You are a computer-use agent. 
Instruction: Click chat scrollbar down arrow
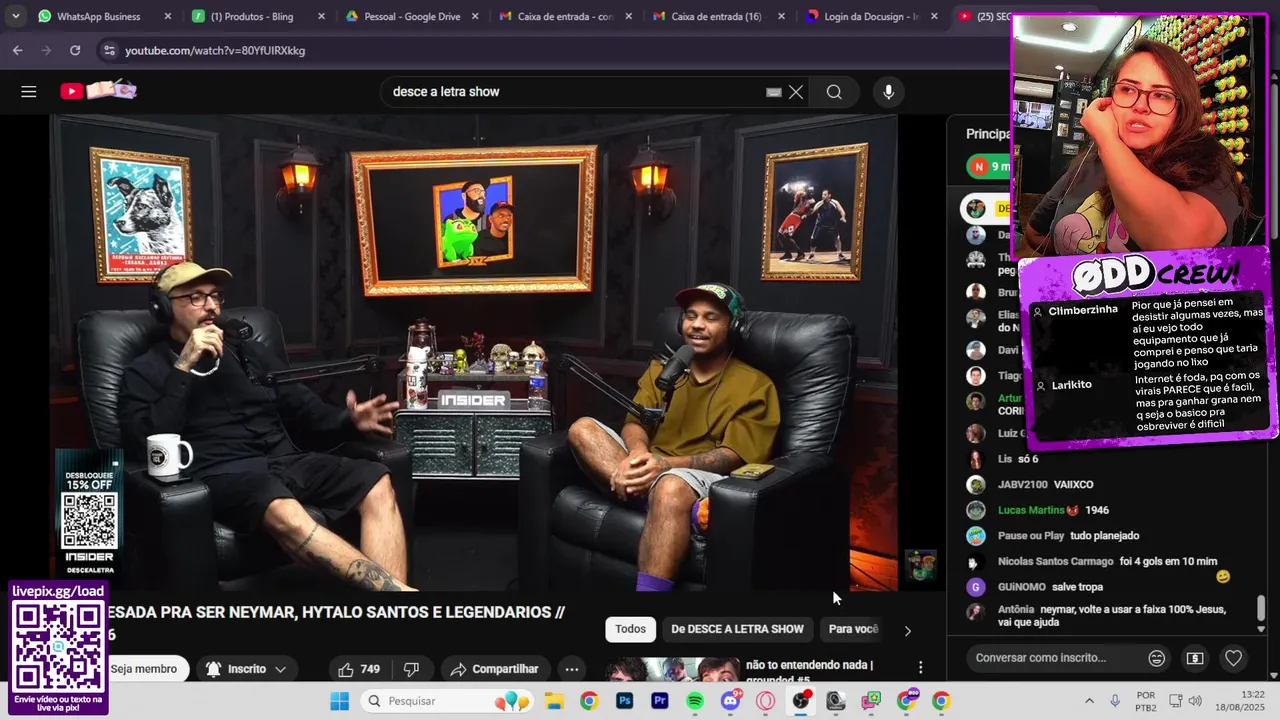1261,629
